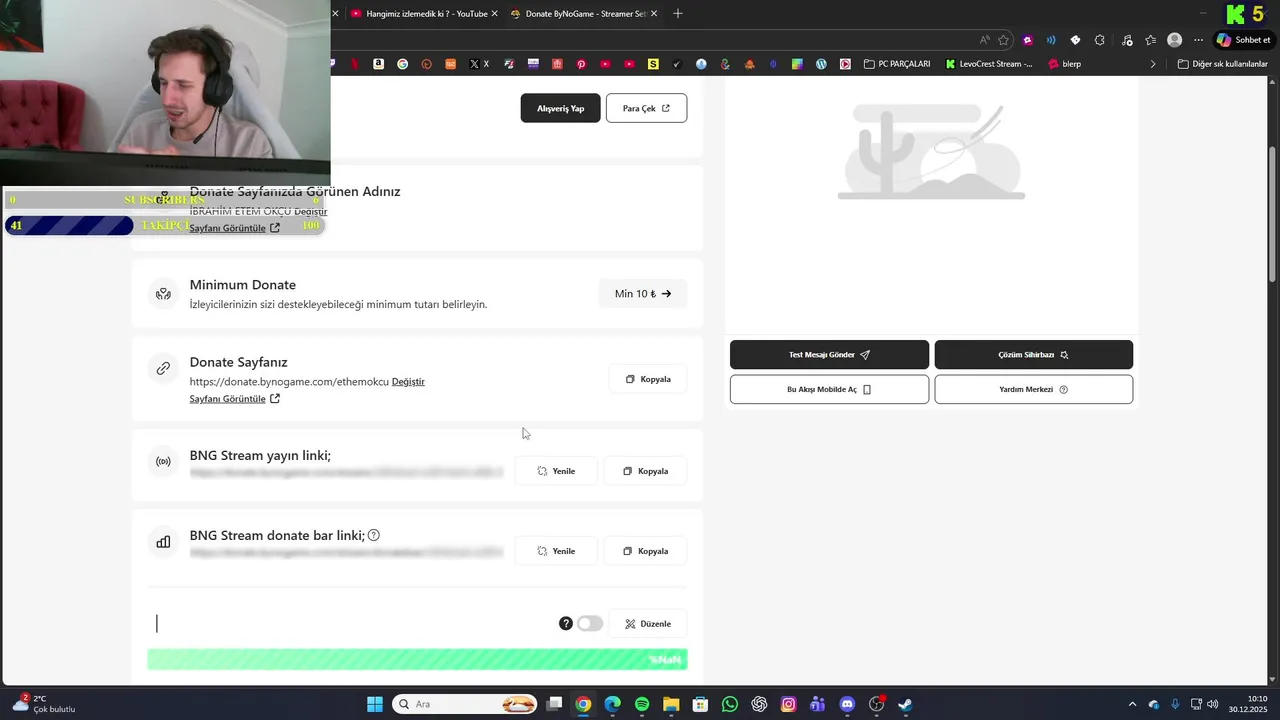The height and width of the screenshot is (720, 1280).
Task: Open LevoCrest Stream bookmark
Action: tap(990, 64)
